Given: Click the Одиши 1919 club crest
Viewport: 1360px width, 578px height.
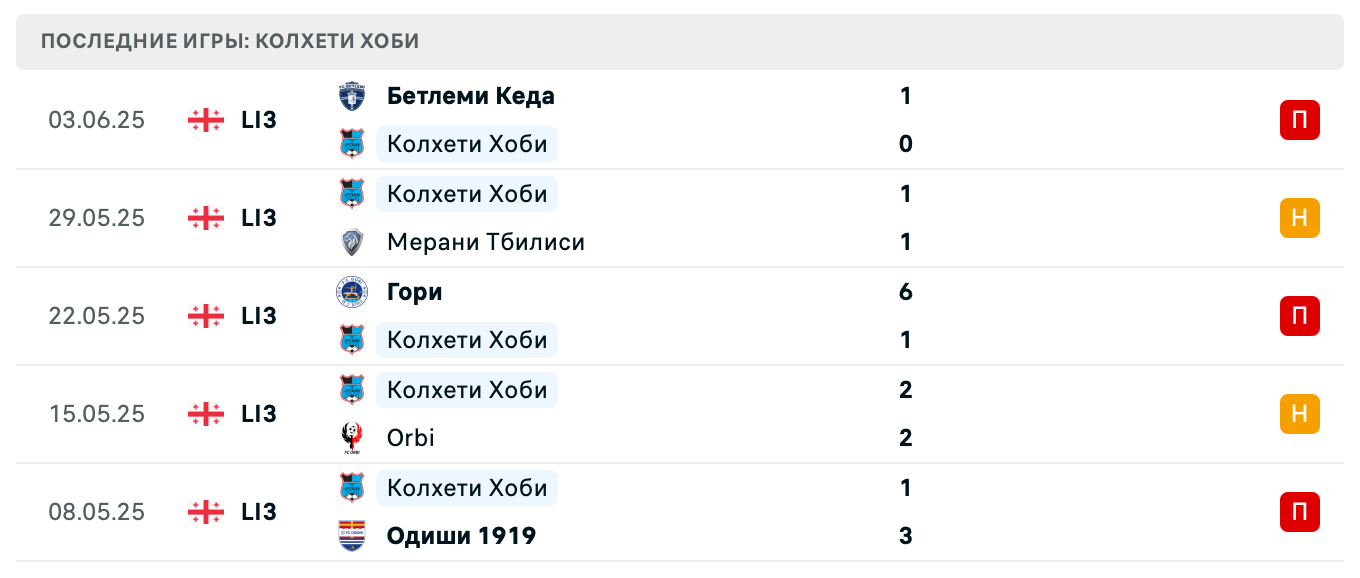Looking at the screenshot, I should tap(352, 535).
